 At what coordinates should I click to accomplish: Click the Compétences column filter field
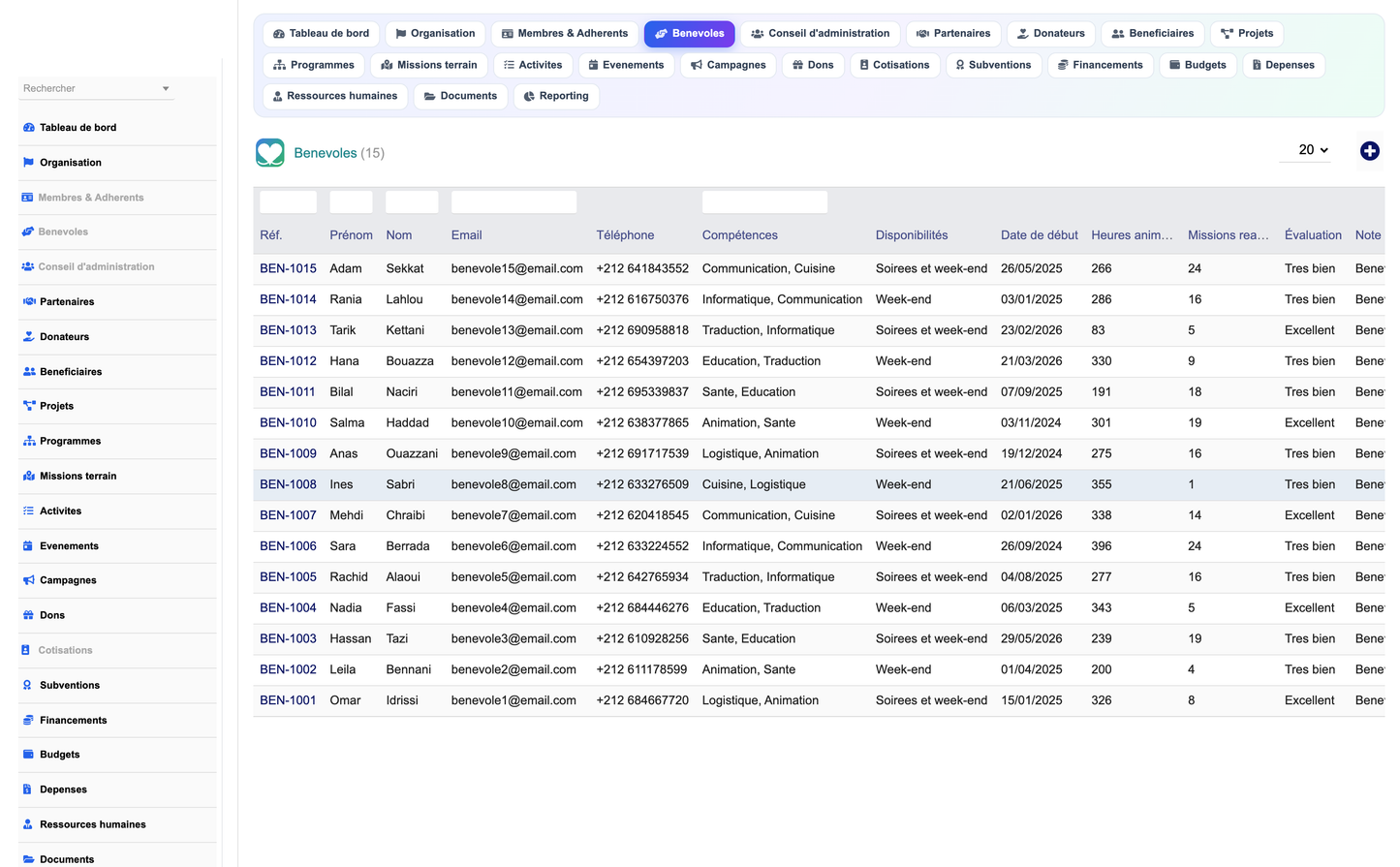click(764, 201)
